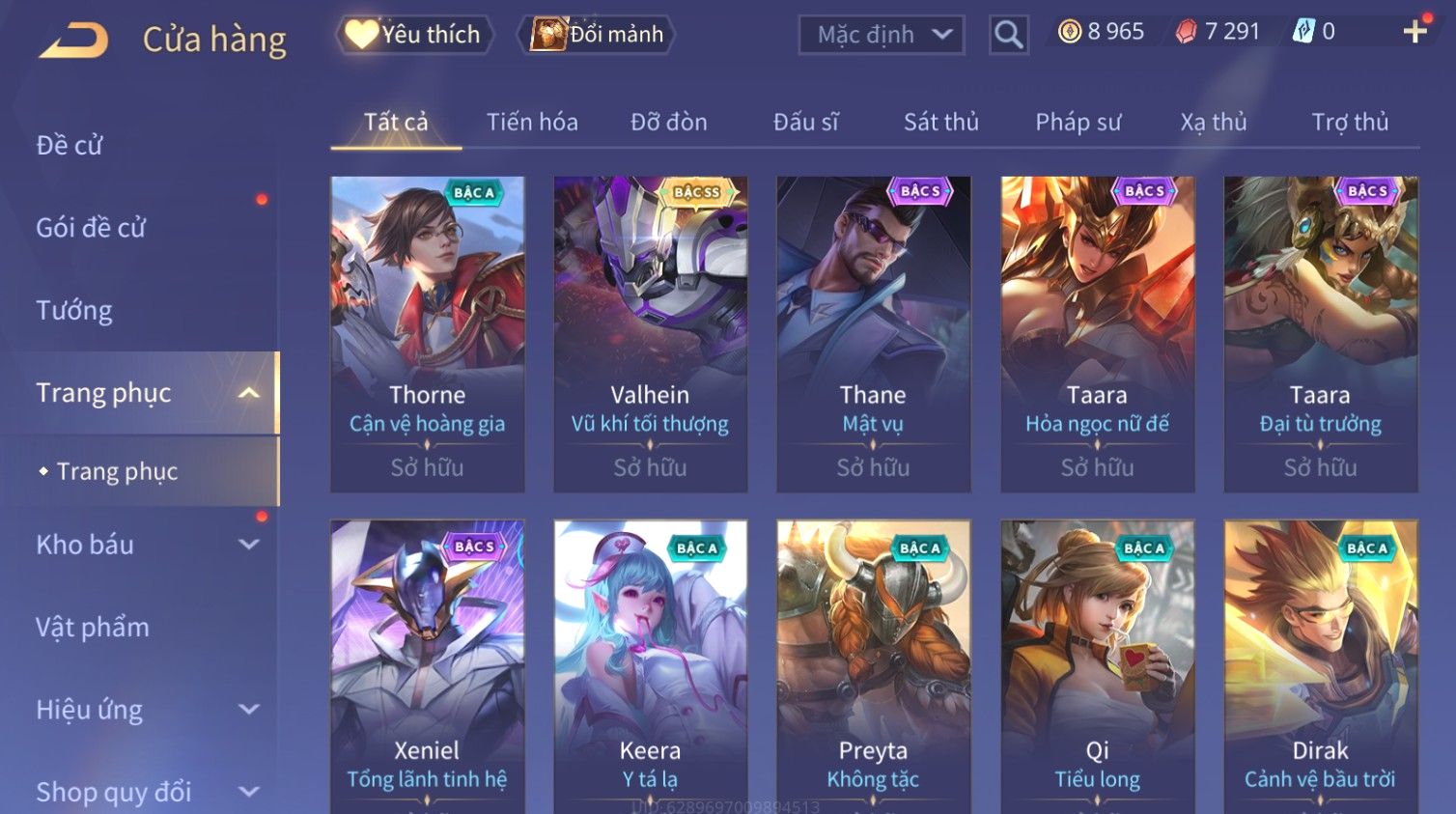Select Thorne Cận vệ hoàng gia skin card
Image resolution: width=1456 pixels, height=814 pixels.
tap(428, 334)
